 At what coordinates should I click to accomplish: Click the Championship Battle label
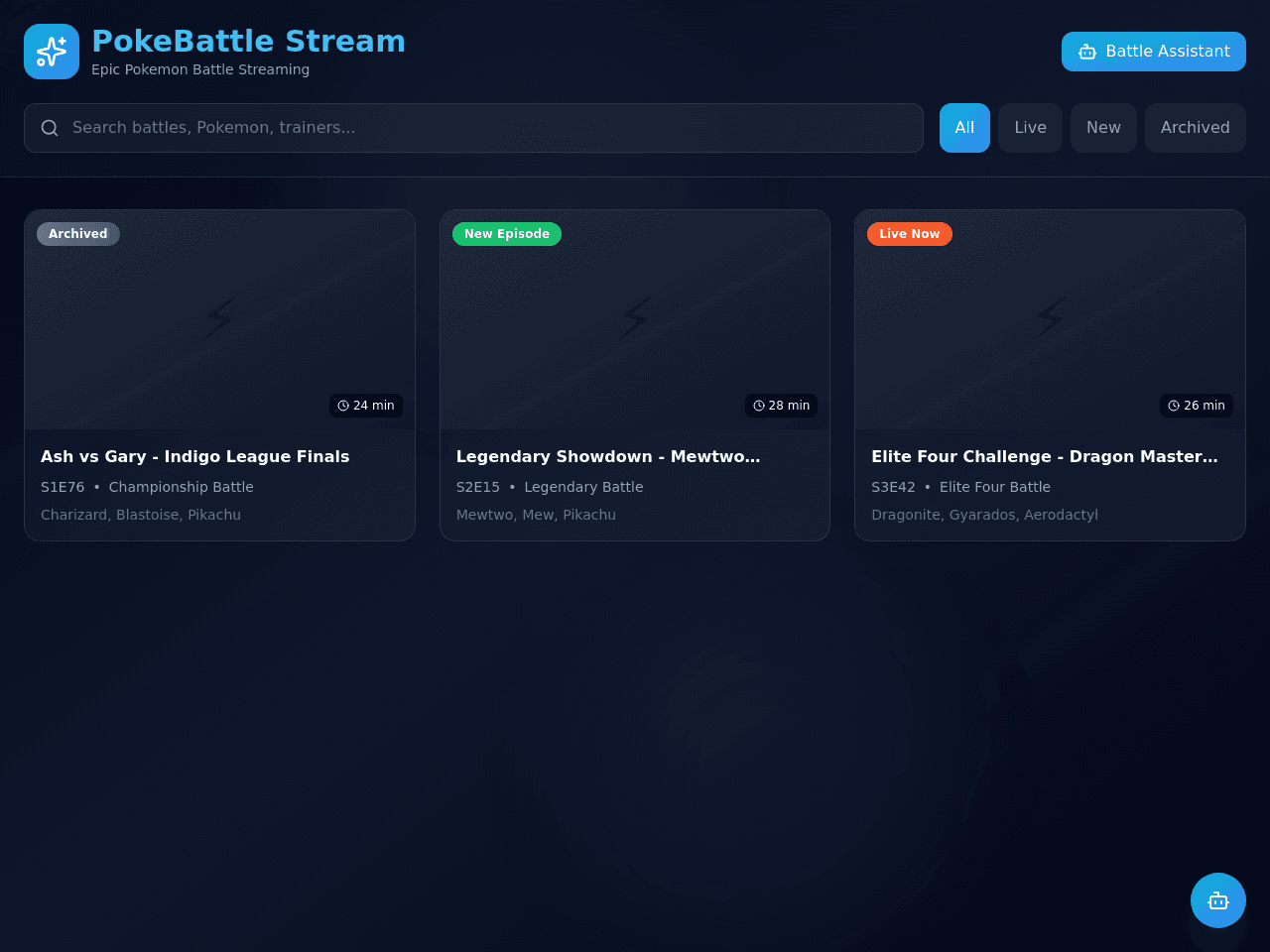(182, 487)
